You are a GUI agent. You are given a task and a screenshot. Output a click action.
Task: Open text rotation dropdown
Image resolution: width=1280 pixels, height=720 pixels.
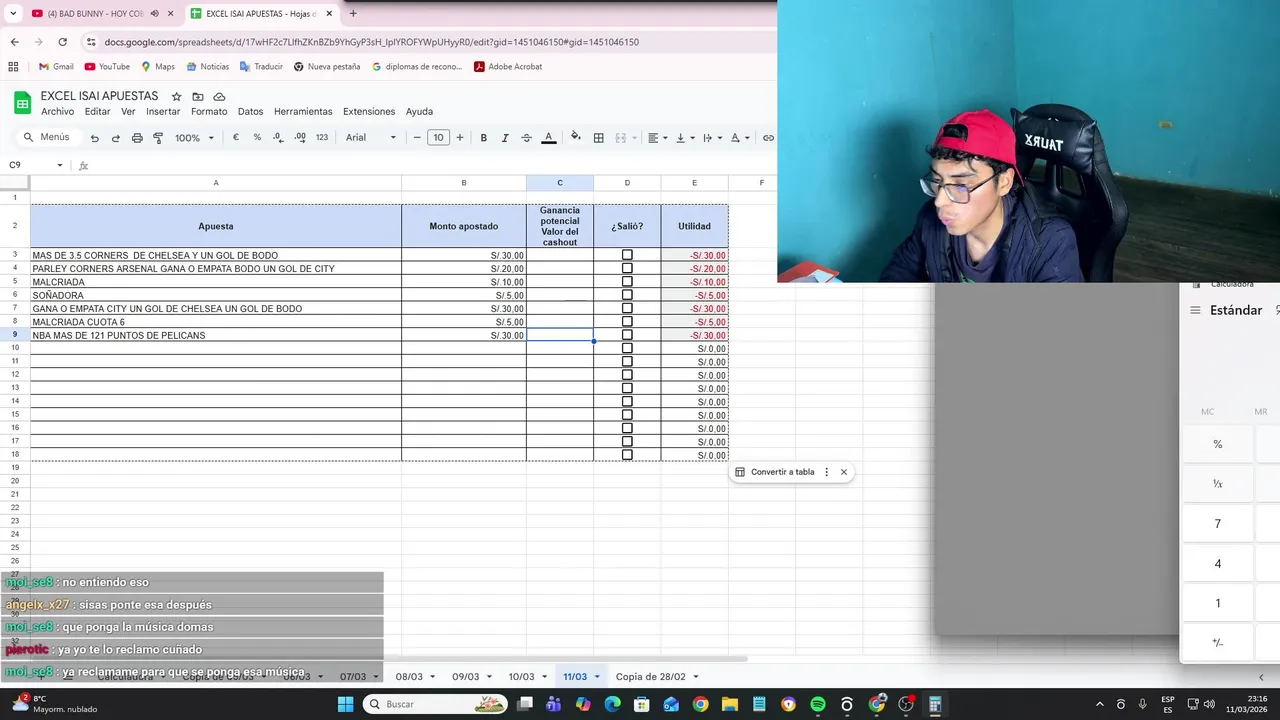click(x=739, y=138)
